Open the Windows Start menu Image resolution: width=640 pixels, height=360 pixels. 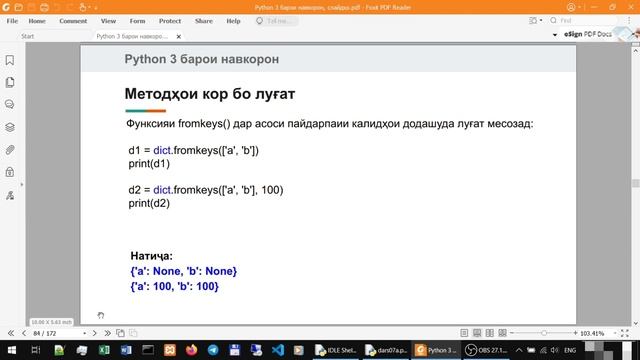[12, 350]
